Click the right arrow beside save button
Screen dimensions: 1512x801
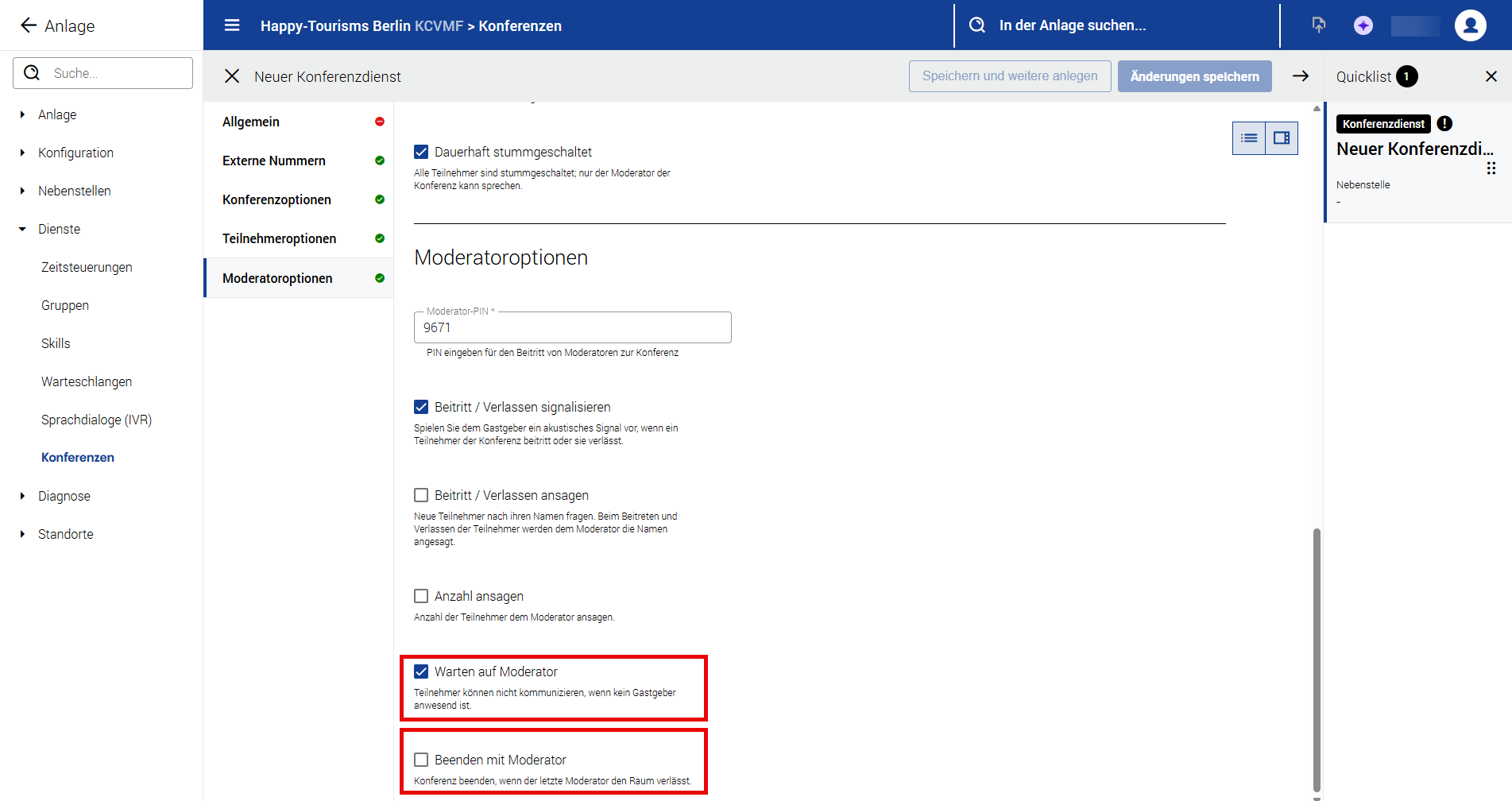[1301, 76]
